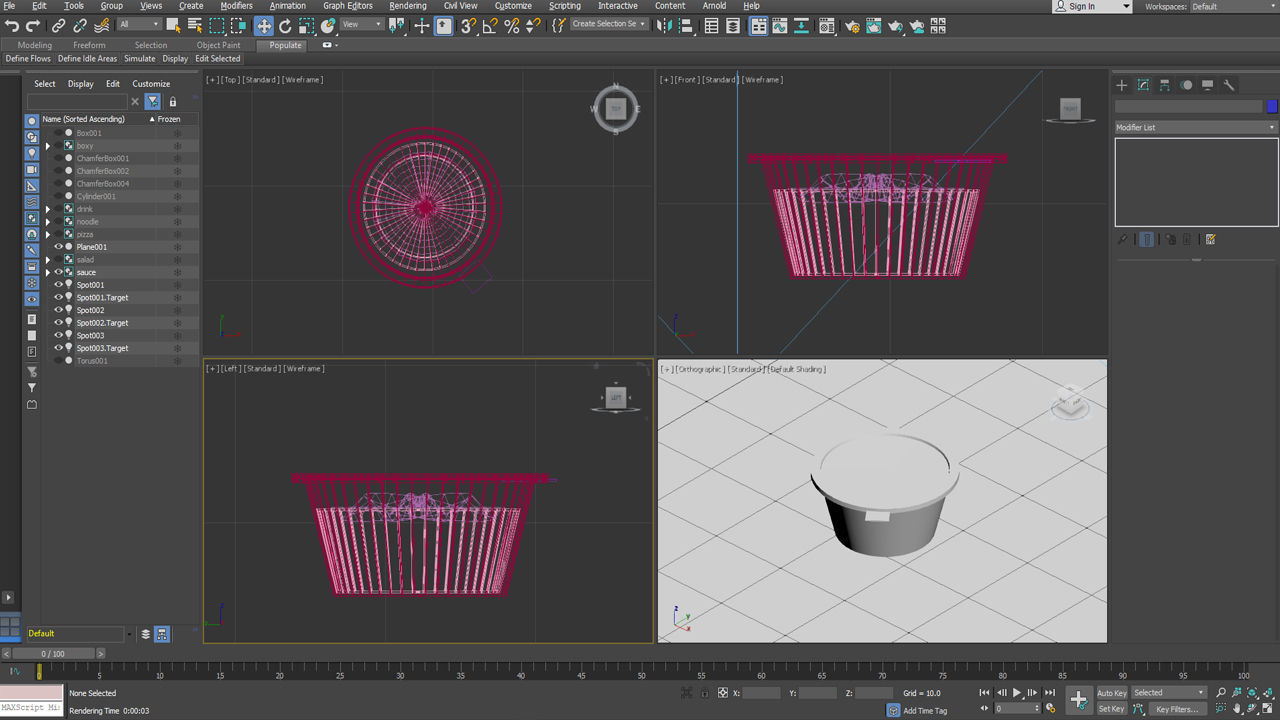
Task: Open the Modifier List dropdown
Action: pyautogui.click(x=1196, y=127)
